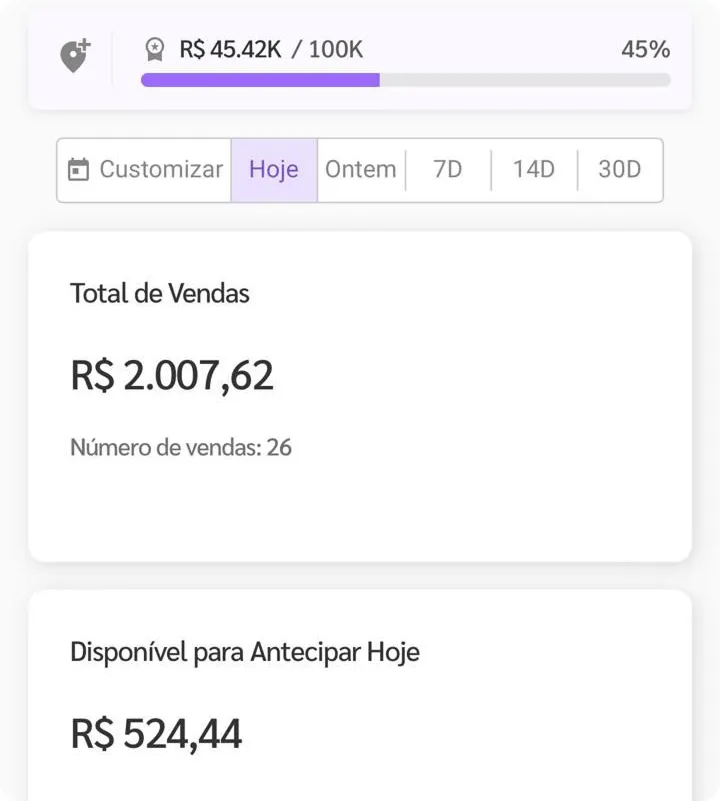Click the R$ 524,44 available amount
720x801 pixels.
(x=157, y=734)
